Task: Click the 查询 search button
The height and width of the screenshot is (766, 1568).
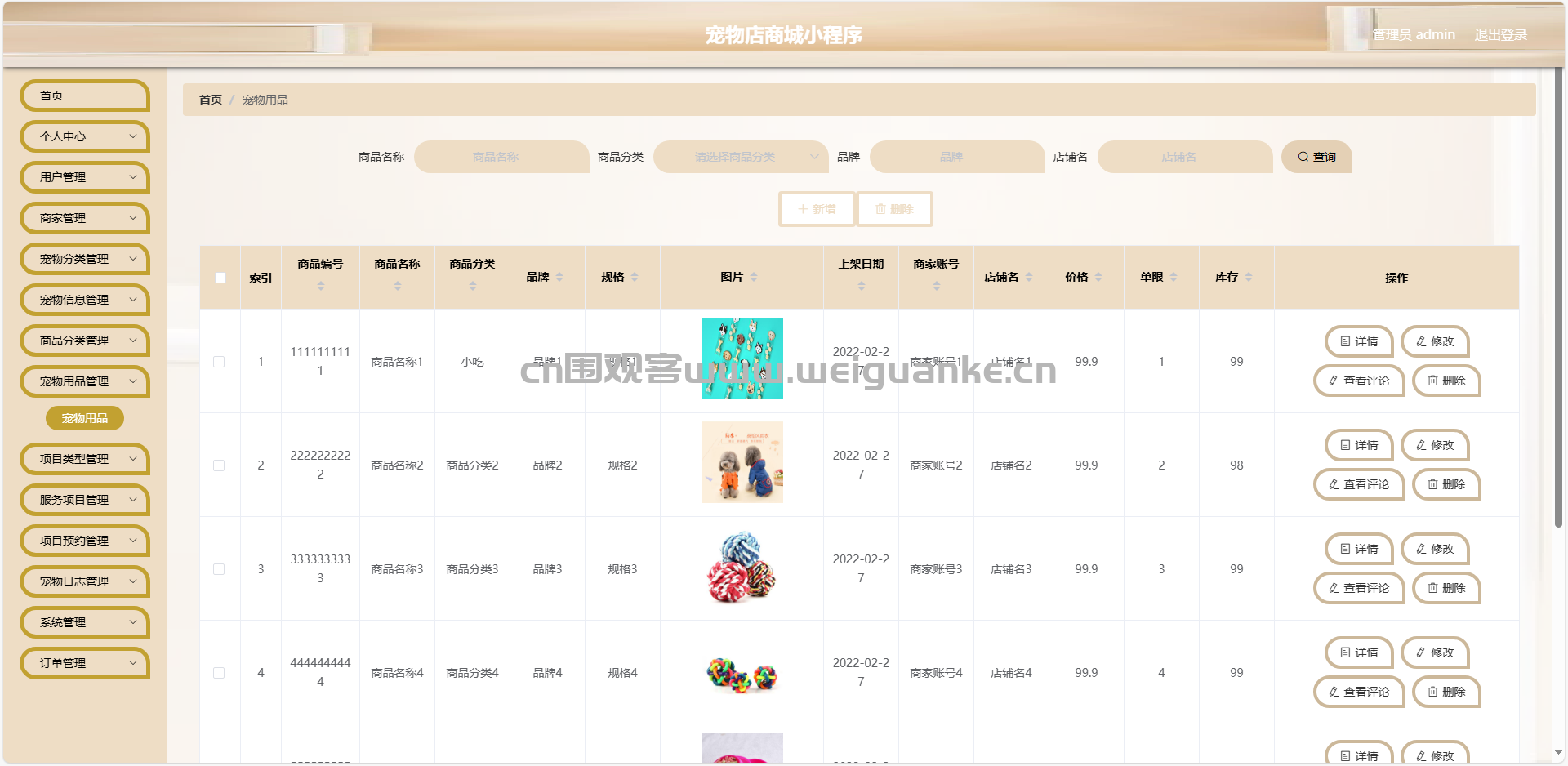Action: coord(1316,157)
